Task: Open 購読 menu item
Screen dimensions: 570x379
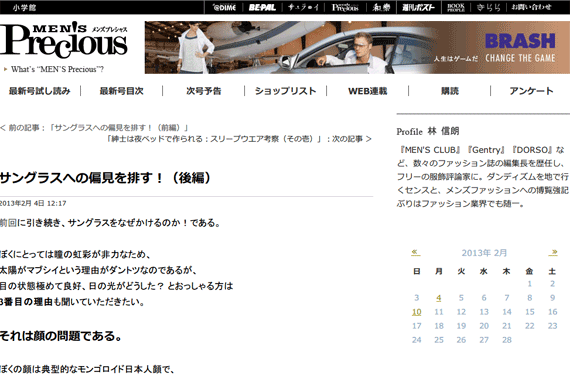Action: pos(450,91)
